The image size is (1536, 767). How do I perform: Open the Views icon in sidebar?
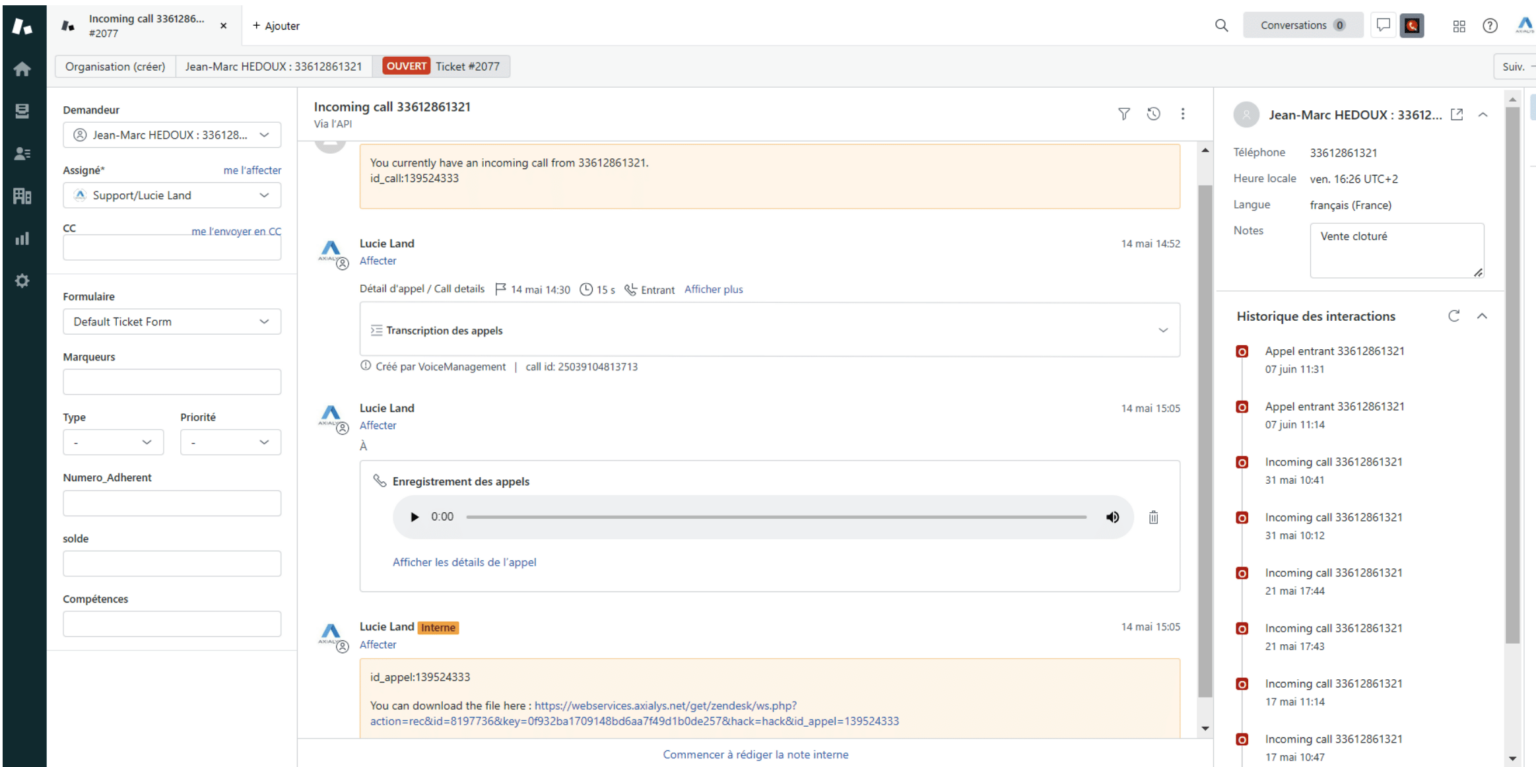[x=22, y=111]
